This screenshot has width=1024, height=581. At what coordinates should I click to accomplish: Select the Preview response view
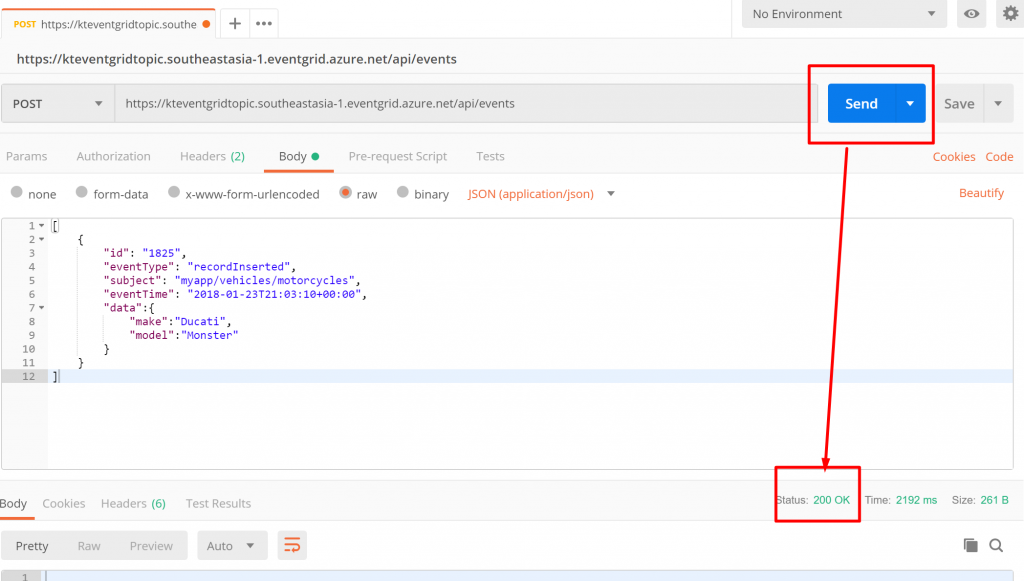(x=151, y=546)
